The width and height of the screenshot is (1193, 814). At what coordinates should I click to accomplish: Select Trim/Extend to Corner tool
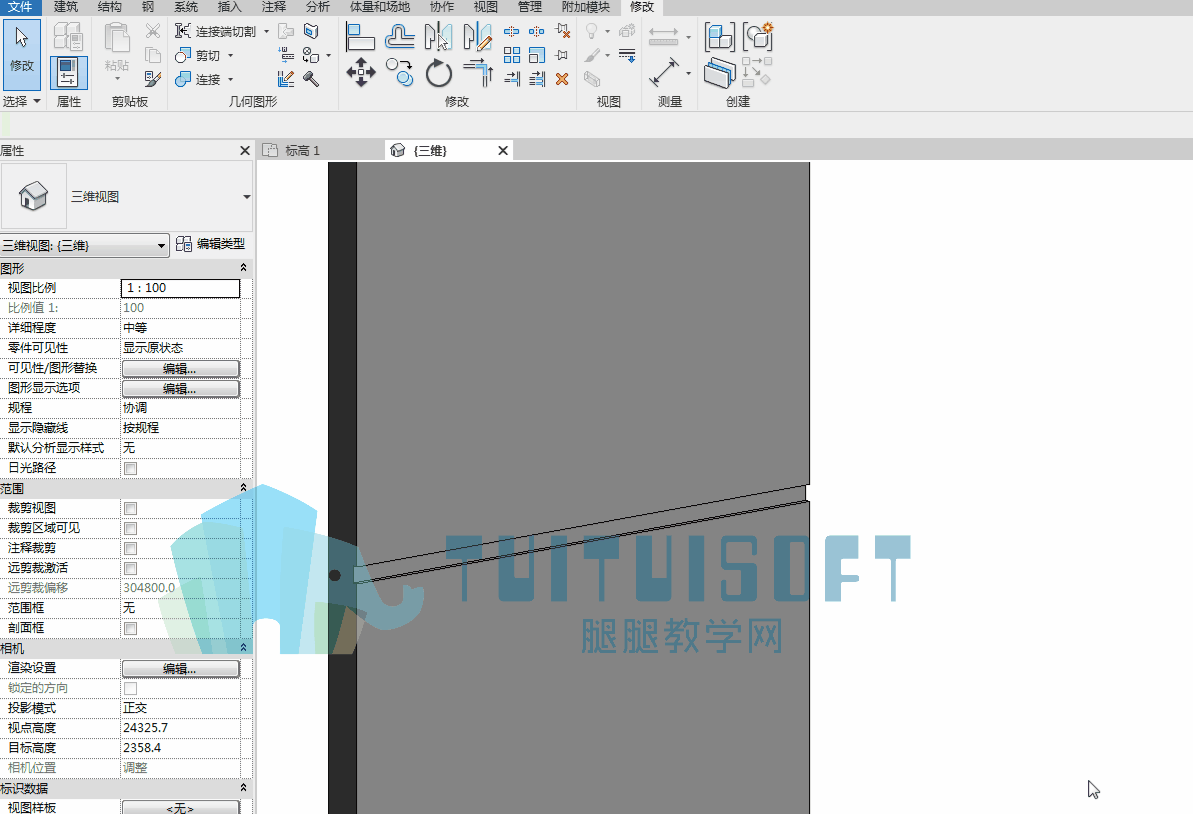click(477, 73)
